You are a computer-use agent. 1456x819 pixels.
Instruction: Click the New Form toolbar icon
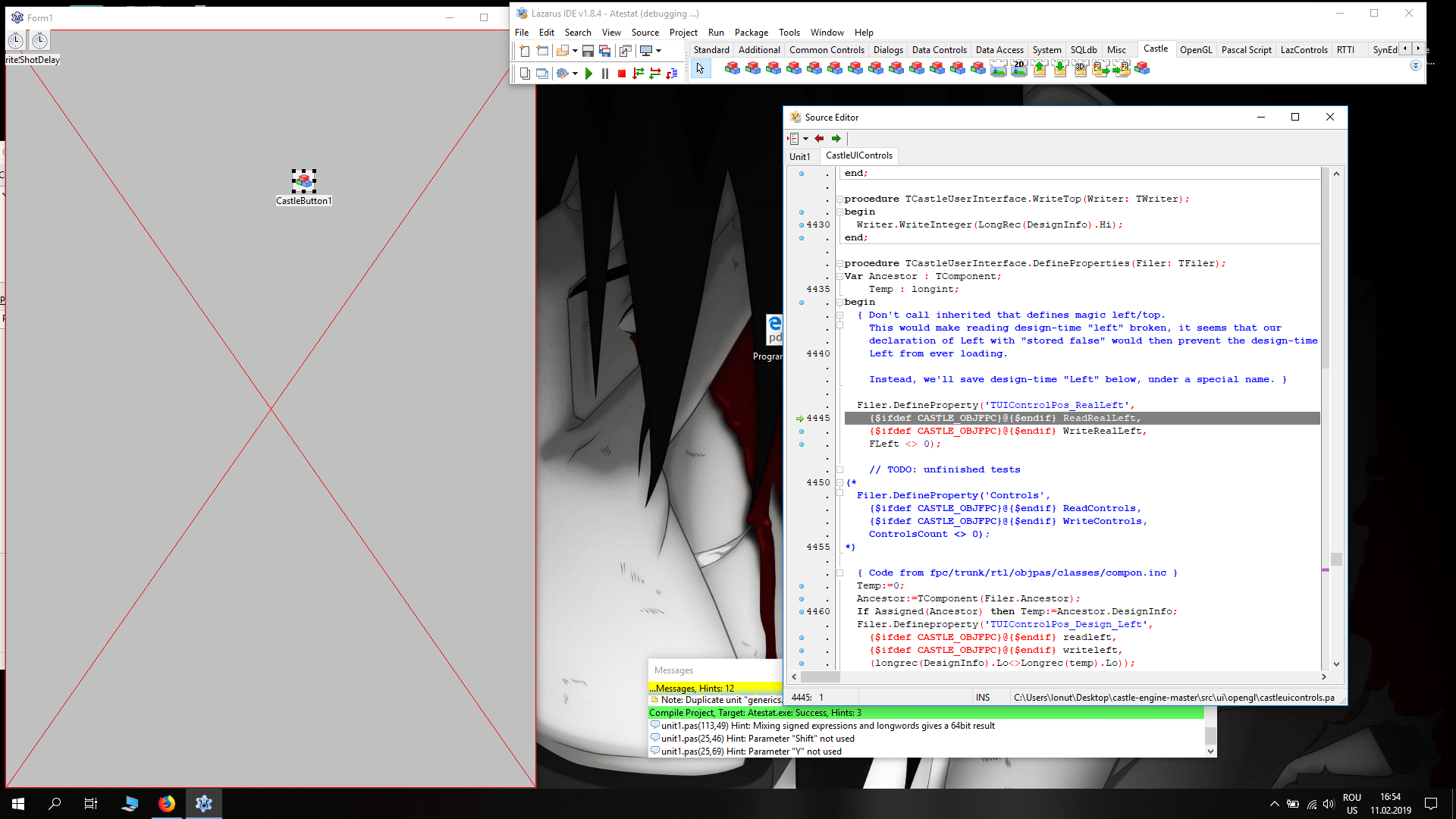542,51
